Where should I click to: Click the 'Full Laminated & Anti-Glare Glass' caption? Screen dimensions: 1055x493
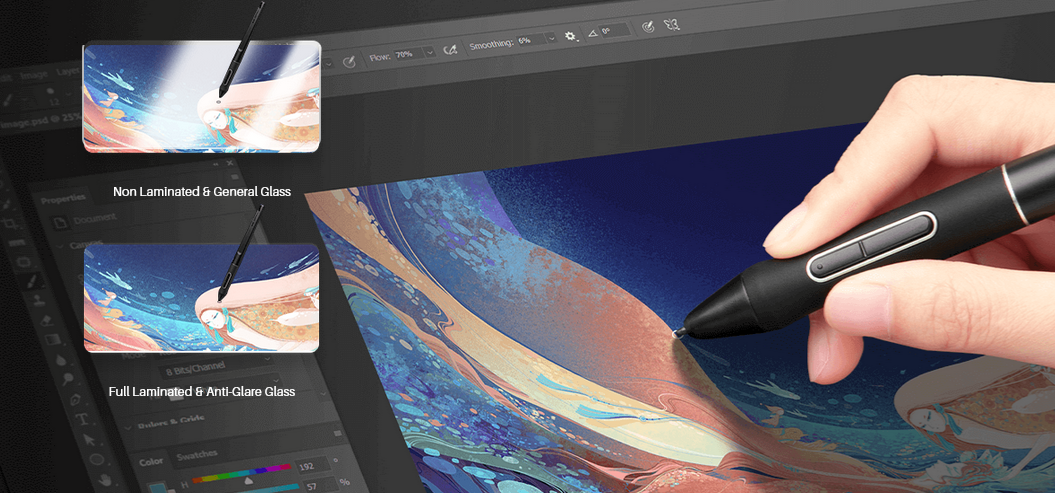point(202,391)
